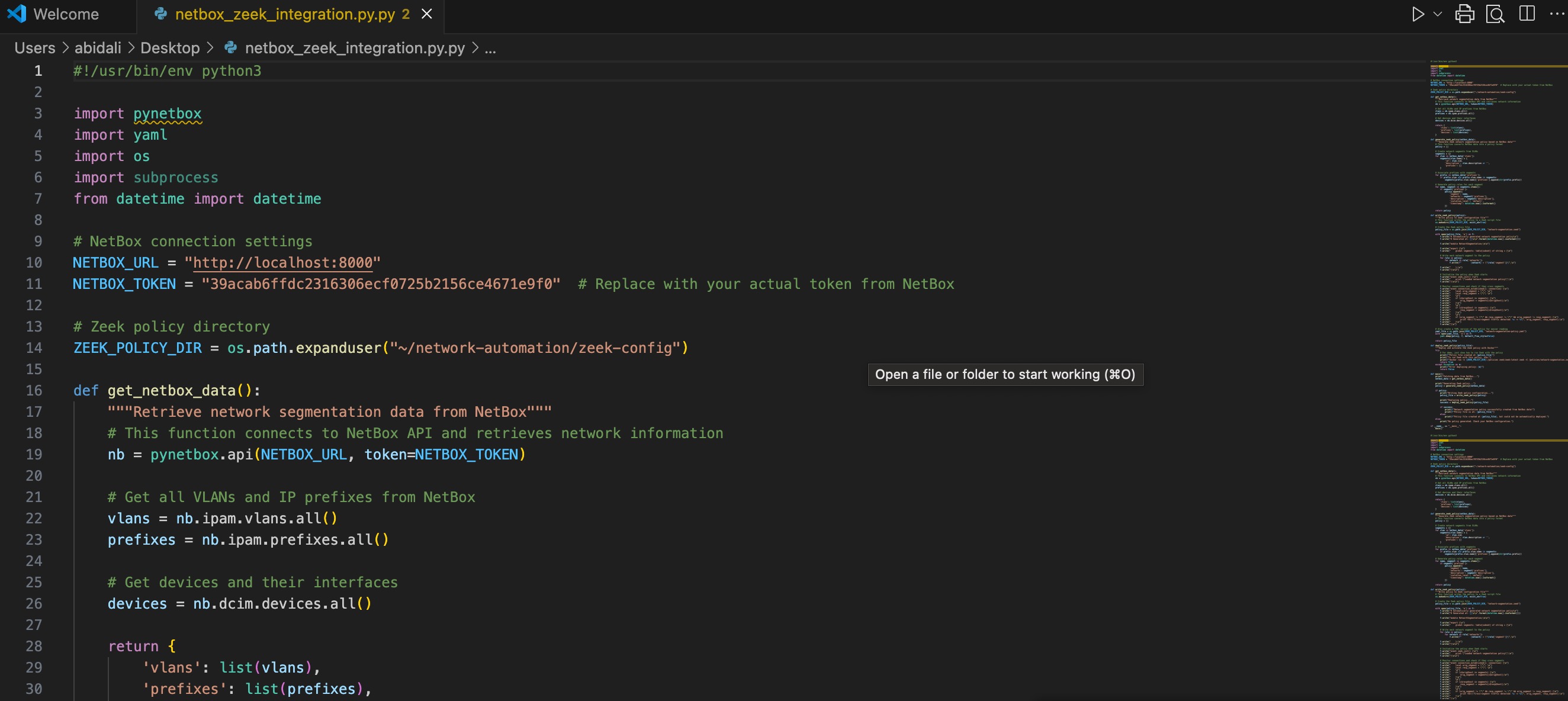Run the Python file with play button
The width and height of the screenshot is (1568, 701).
(1418, 14)
